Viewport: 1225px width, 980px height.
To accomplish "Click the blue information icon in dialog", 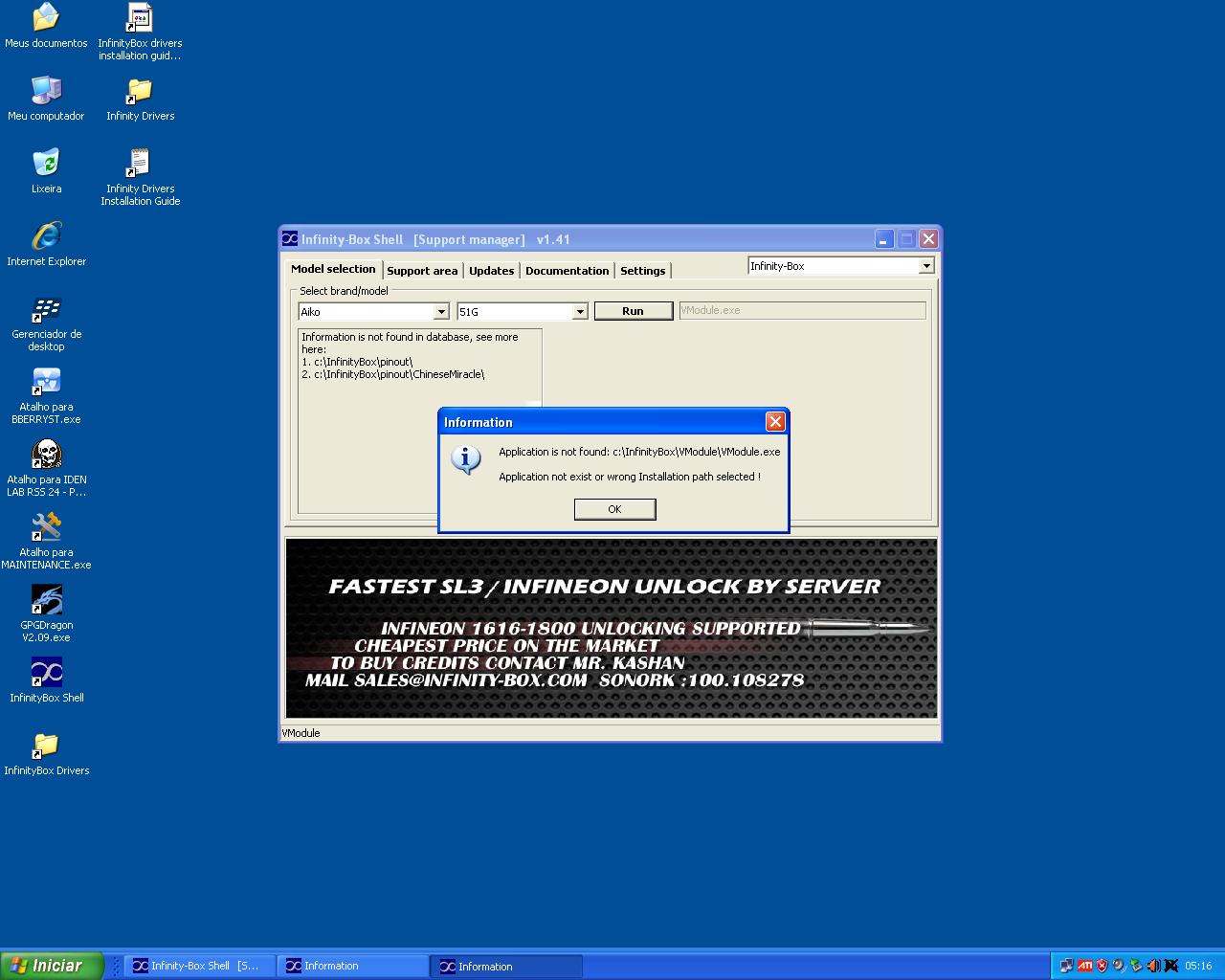I will 466,460.
